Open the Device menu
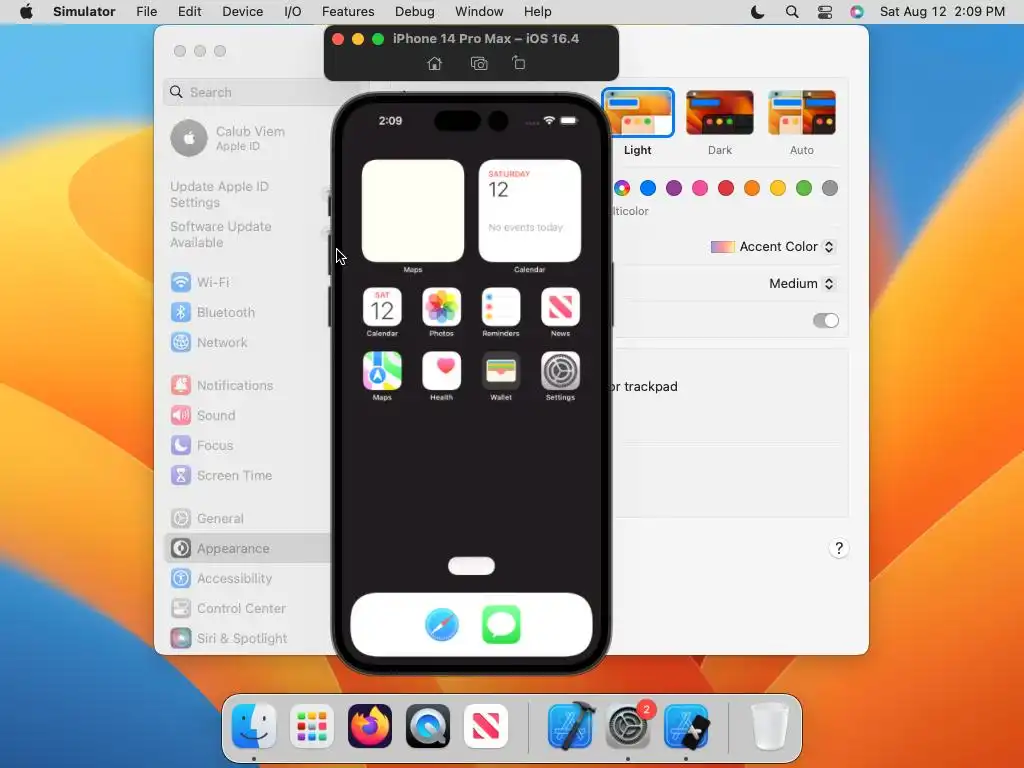1024x768 pixels. click(x=242, y=12)
